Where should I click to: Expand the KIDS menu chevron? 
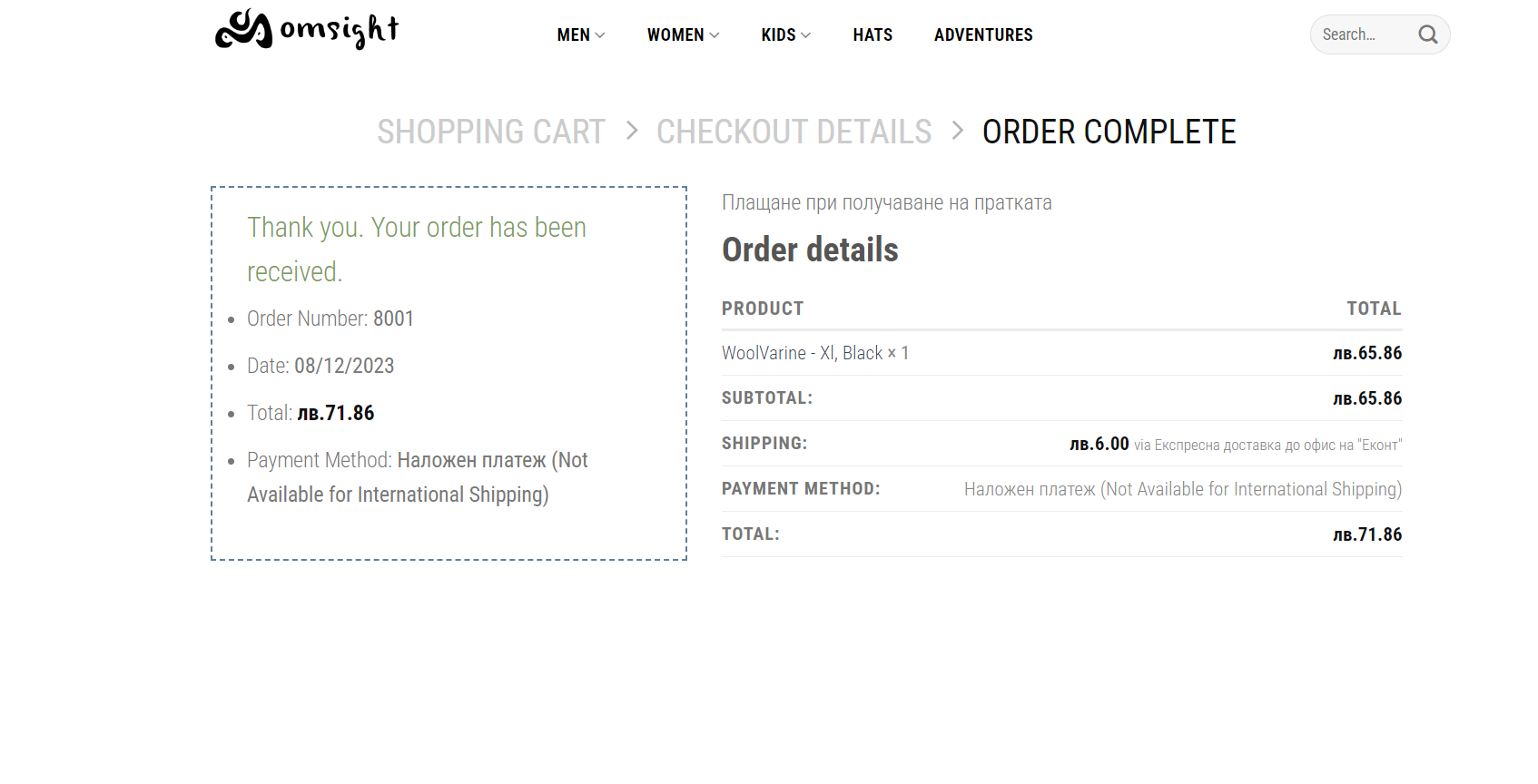(x=806, y=35)
